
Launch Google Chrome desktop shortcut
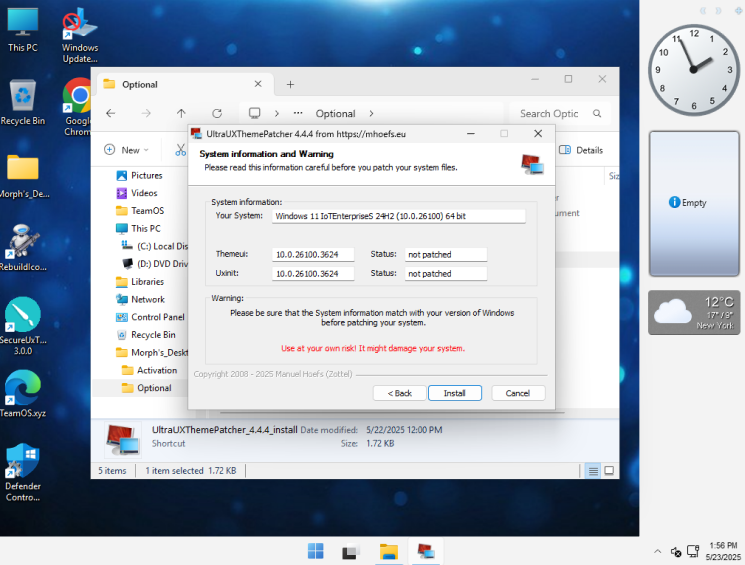click(77, 107)
